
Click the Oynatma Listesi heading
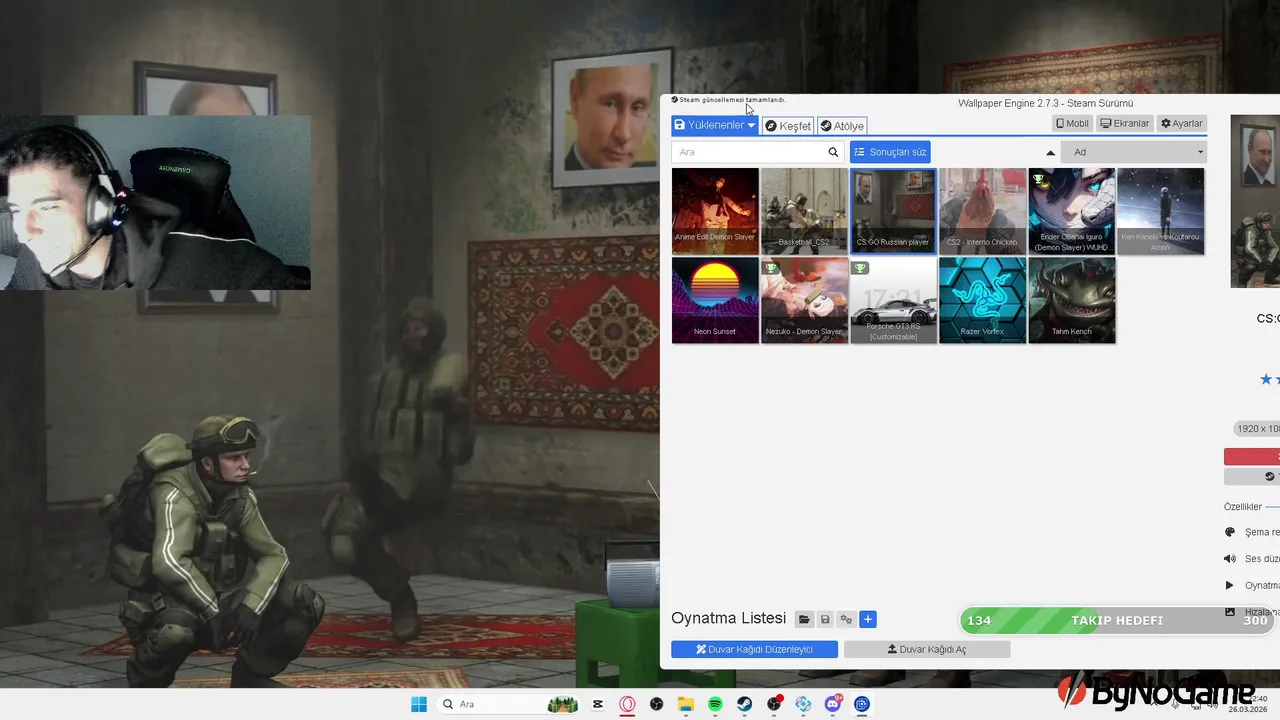(728, 619)
